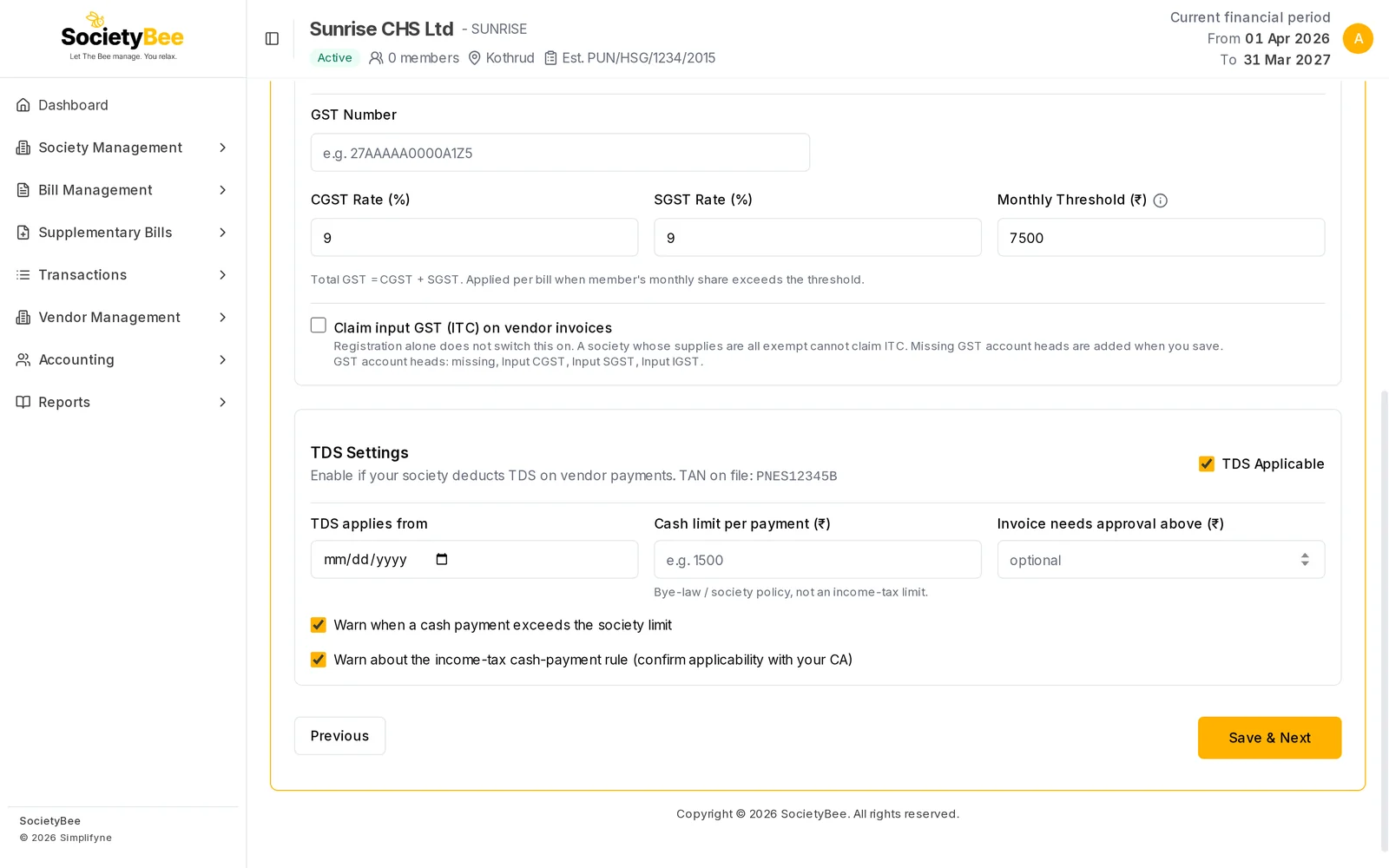Viewport: 1389px width, 868px height.
Task: Expand the Society Management chevron
Action: 222,148
